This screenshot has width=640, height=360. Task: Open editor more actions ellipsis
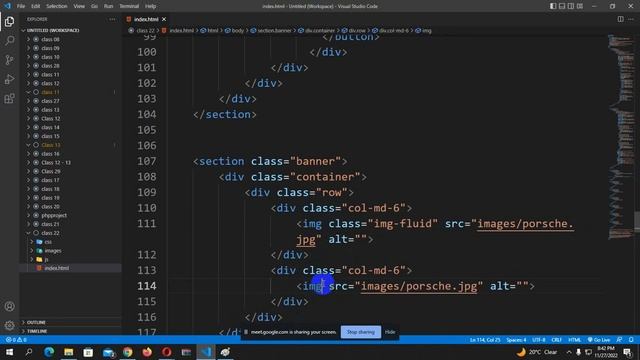click(631, 19)
